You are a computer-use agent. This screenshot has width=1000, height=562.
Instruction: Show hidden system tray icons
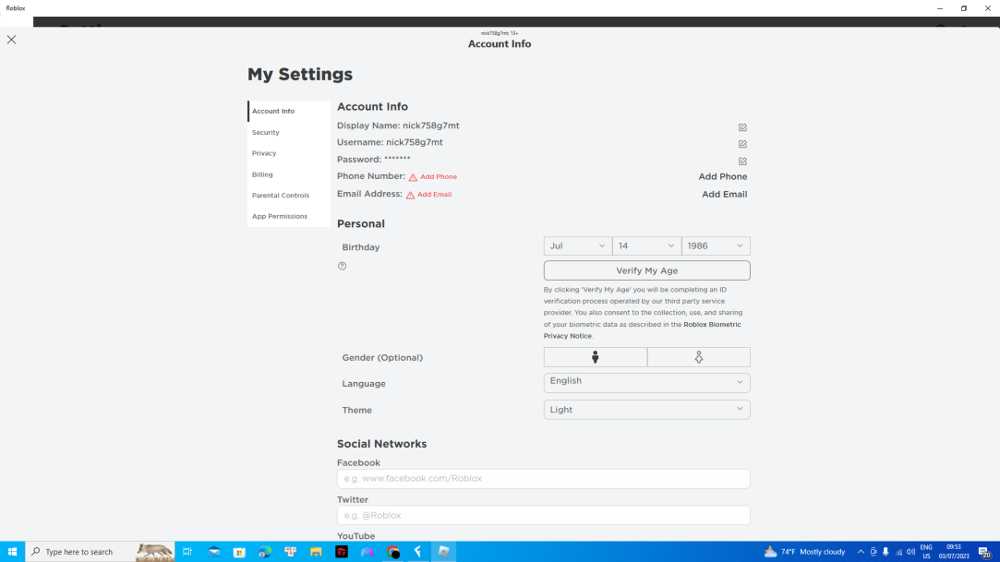[x=860, y=552]
